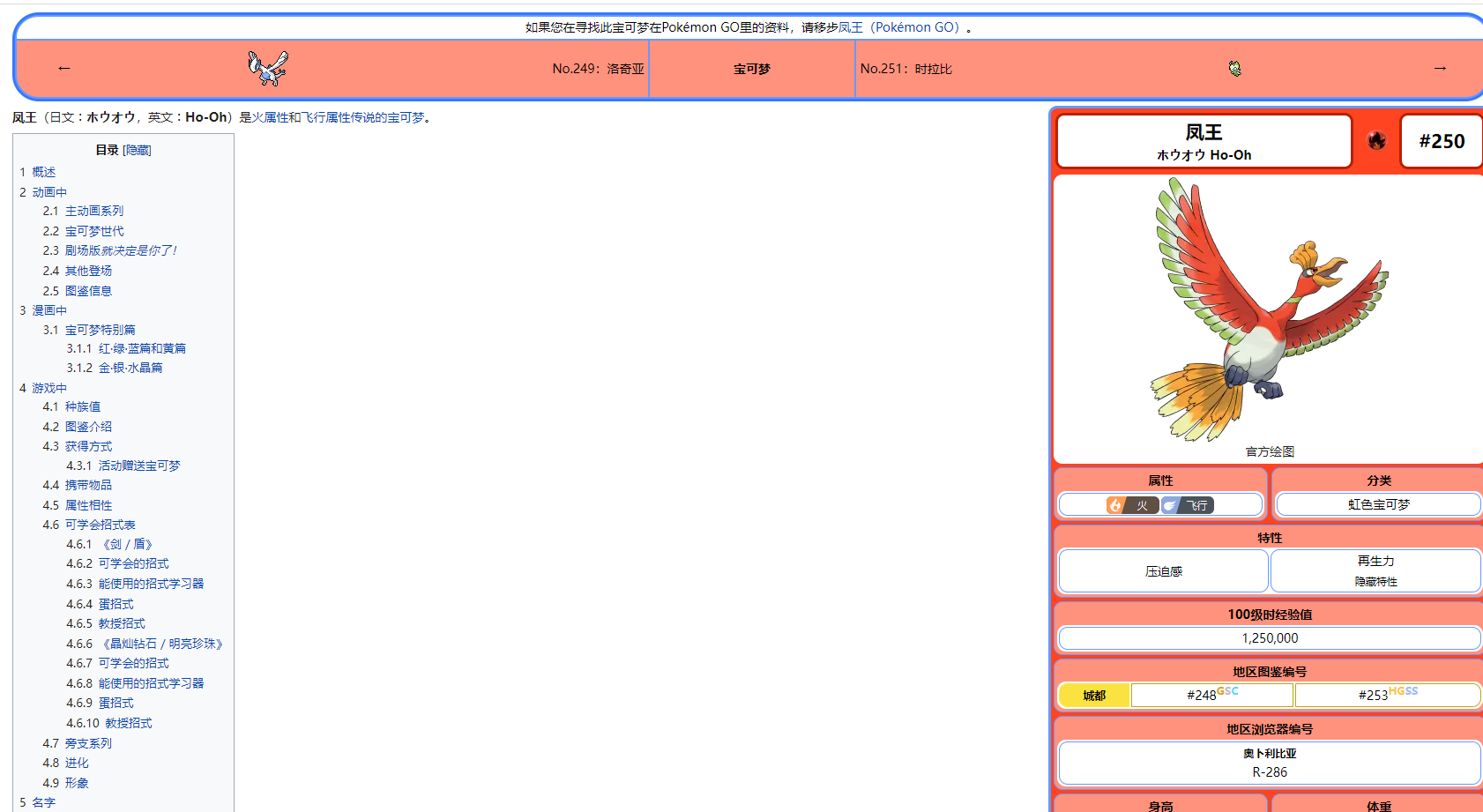Jump to section 4.6.7 可学会的招式
The width and height of the screenshot is (1483, 812).
[117, 663]
